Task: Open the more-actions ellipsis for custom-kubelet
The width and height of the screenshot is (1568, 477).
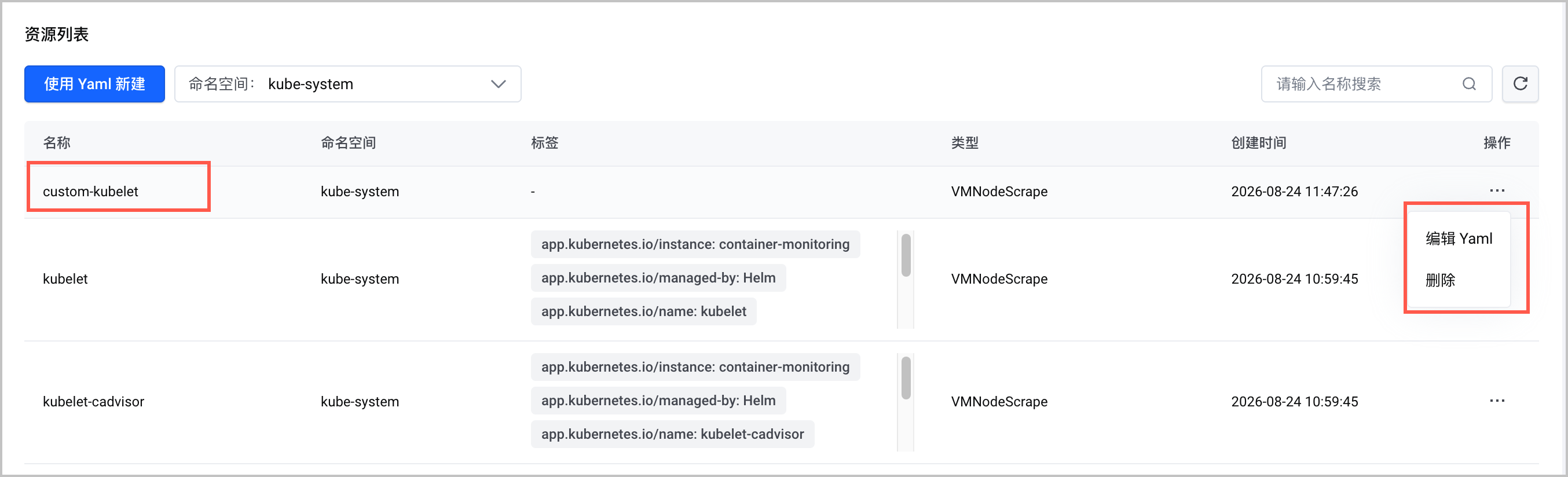Action: coord(1497,191)
